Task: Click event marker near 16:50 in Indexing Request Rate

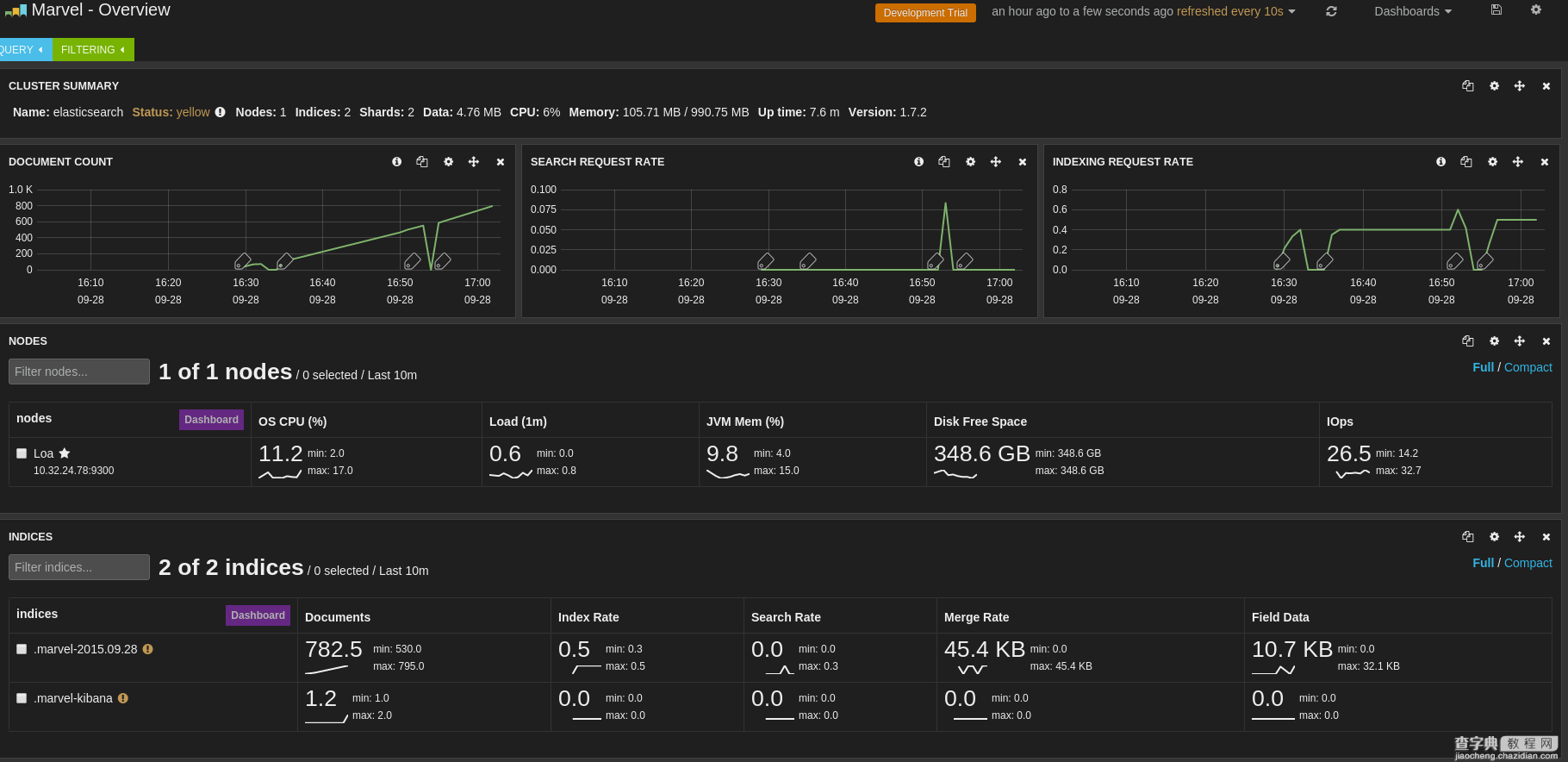Action: coord(1454,261)
